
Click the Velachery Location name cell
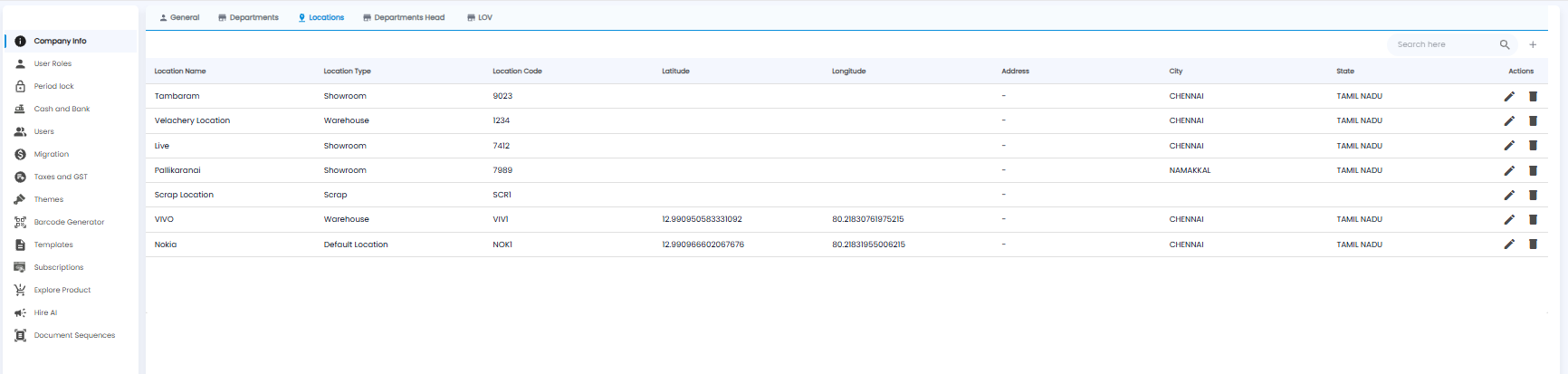[192, 120]
